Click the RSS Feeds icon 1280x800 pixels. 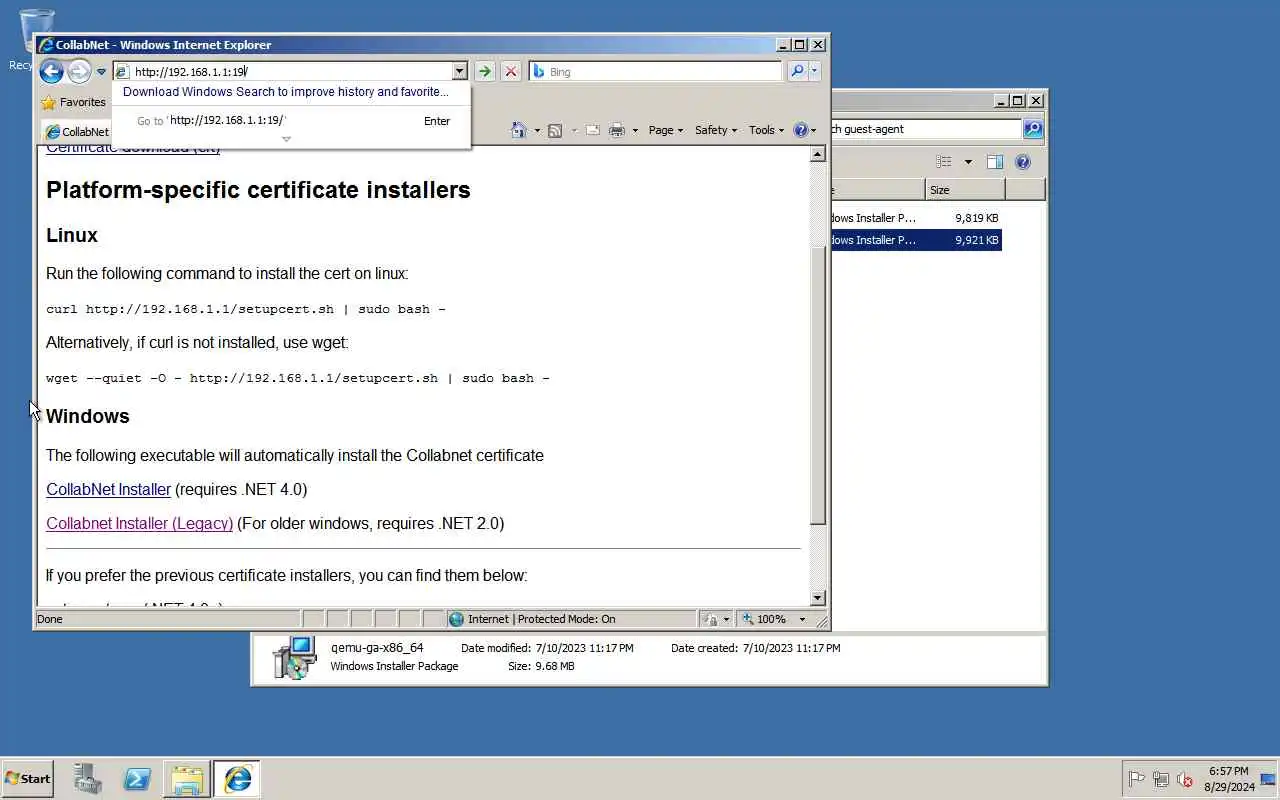point(555,130)
